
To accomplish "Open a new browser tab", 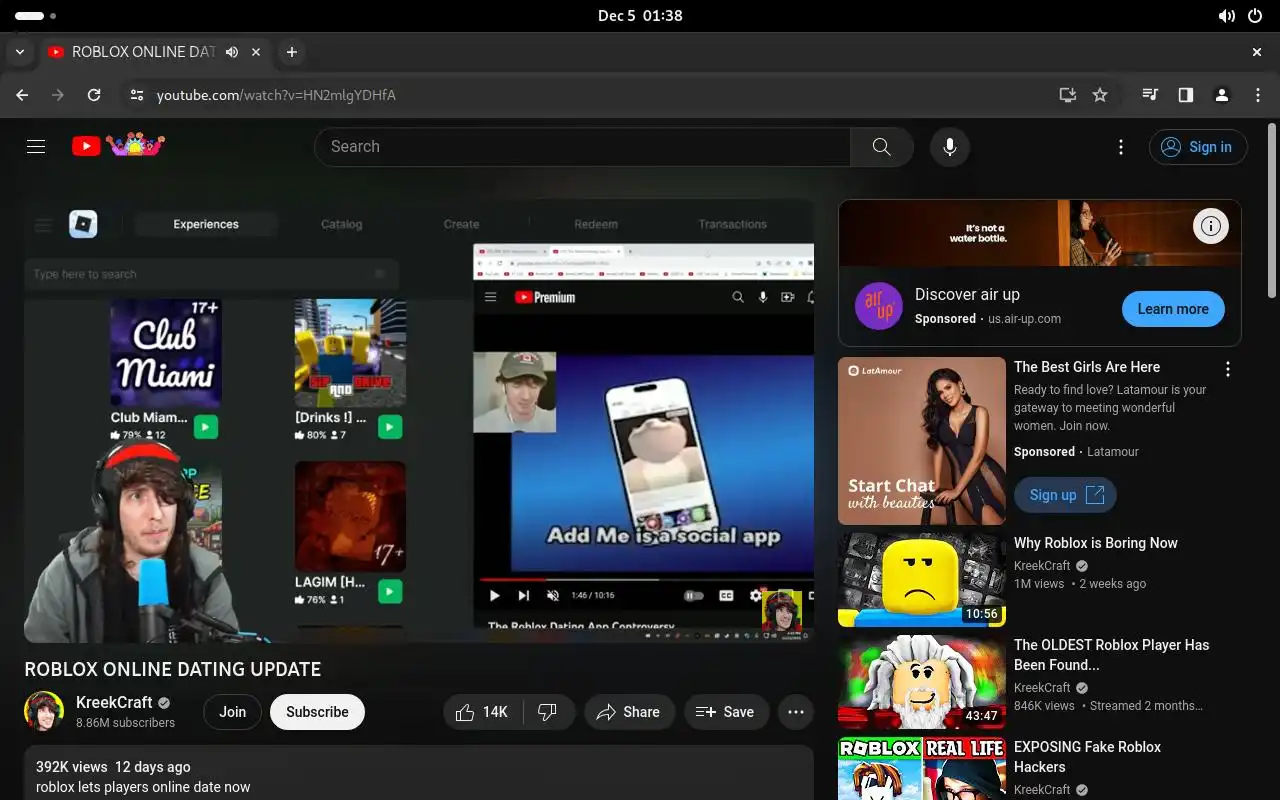I will 291,52.
